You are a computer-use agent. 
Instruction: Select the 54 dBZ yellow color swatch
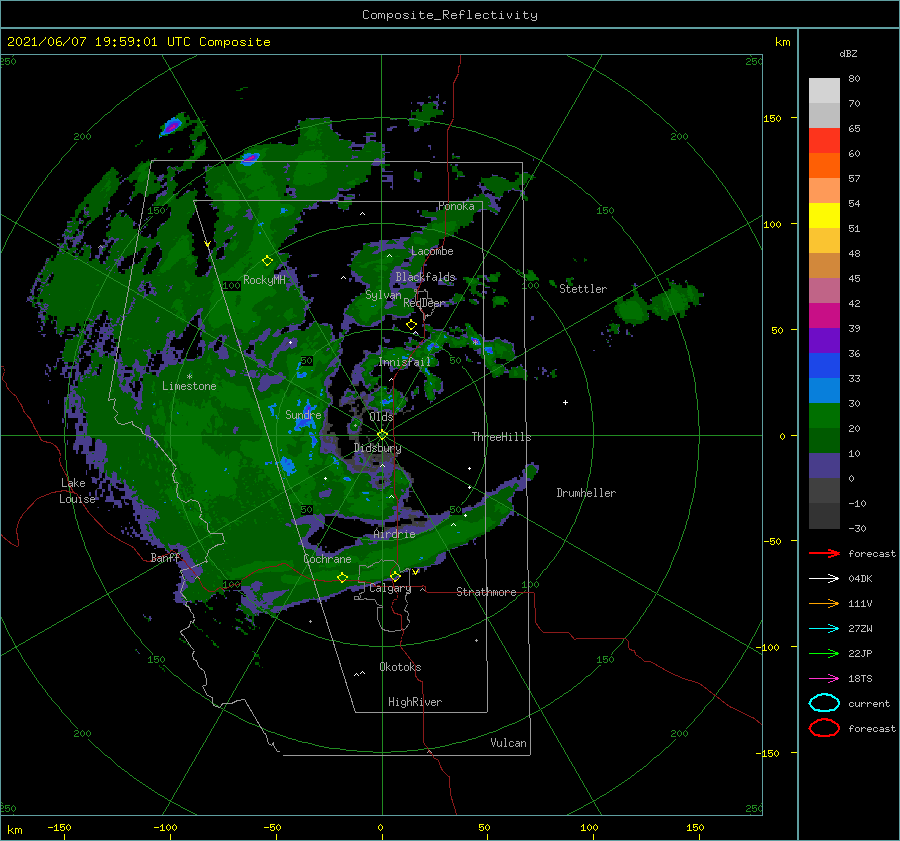pos(824,216)
